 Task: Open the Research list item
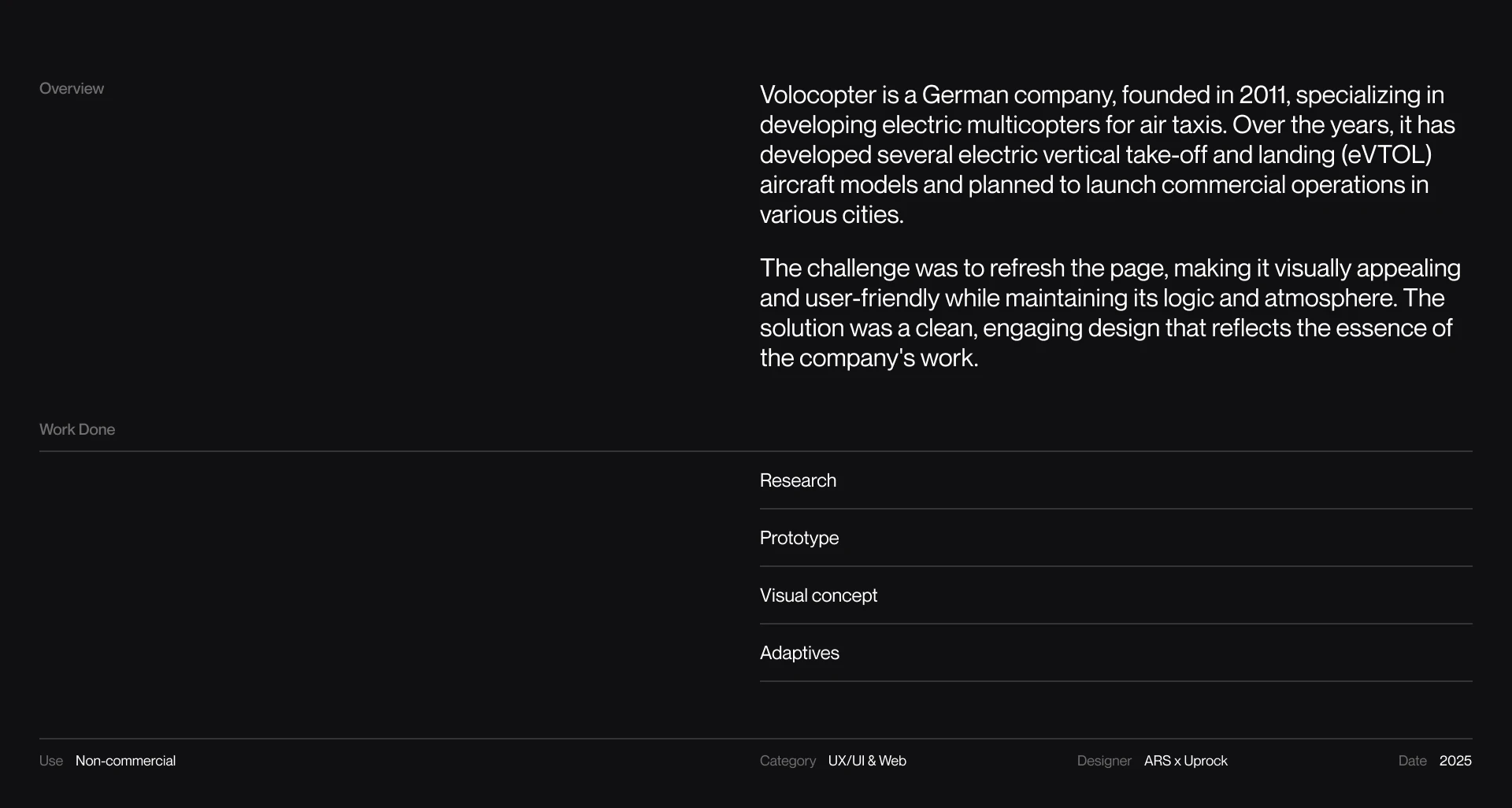[798, 480]
